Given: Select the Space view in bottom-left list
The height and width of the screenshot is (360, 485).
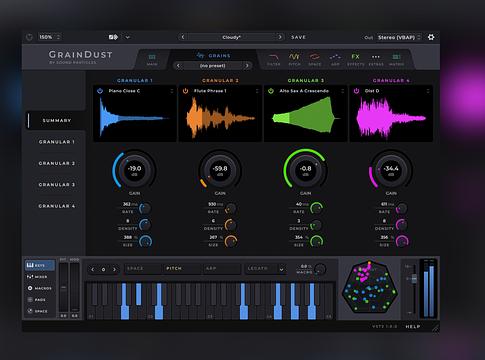Looking at the screenshot, I should [37, 311].
